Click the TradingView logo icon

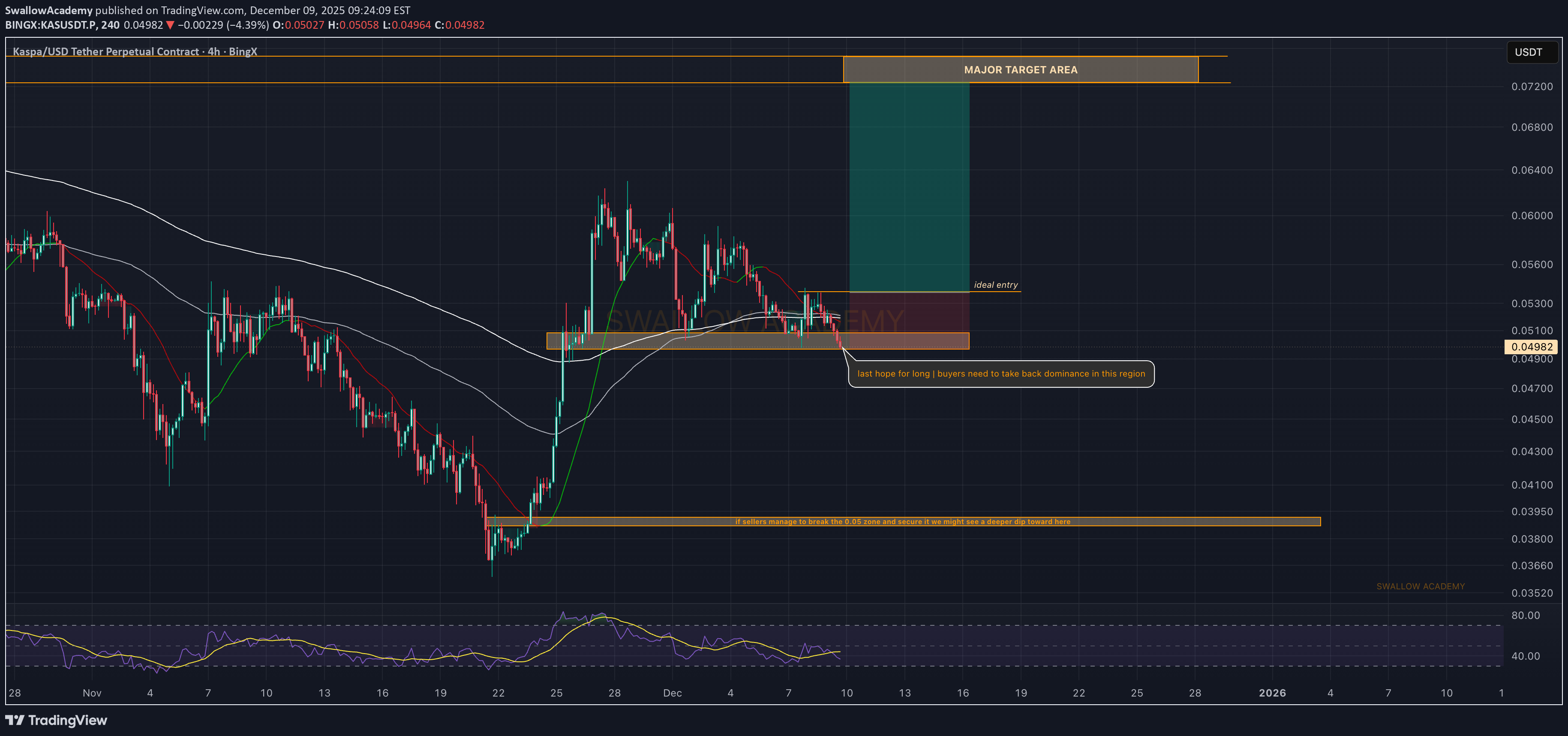coord(15,720)
